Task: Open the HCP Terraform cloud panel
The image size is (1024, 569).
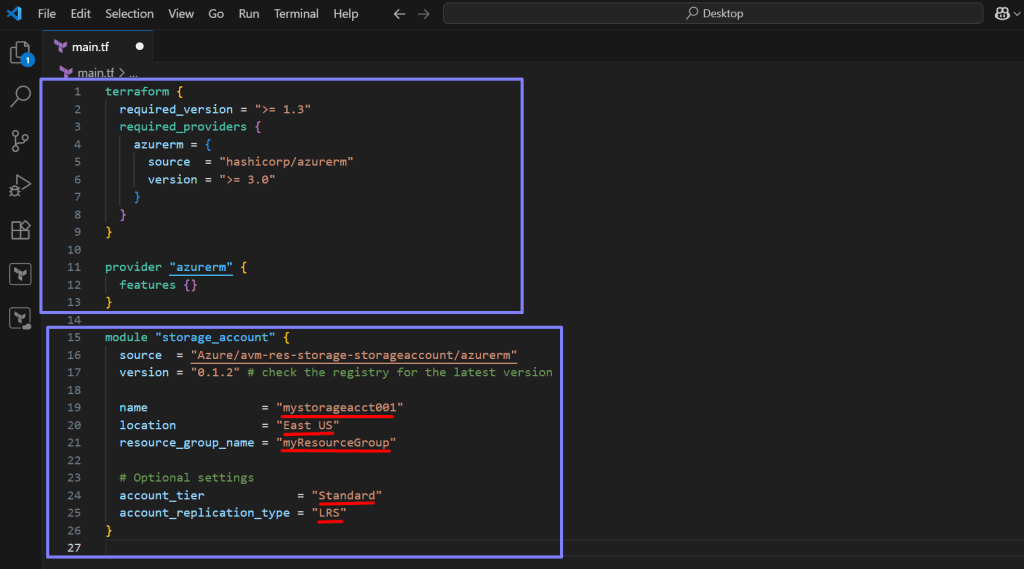Action: pos(20,318)
